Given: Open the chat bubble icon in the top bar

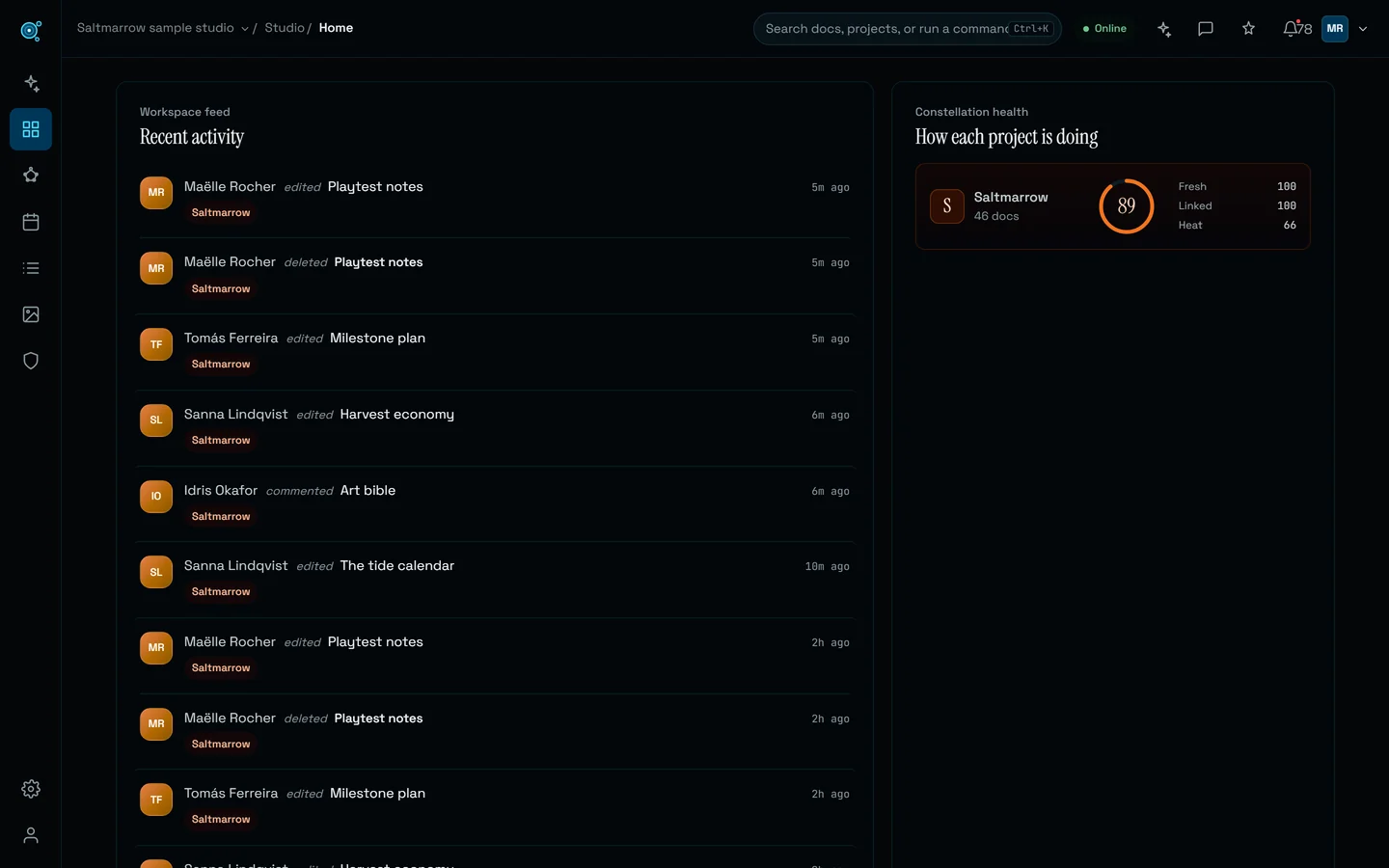Looking at the screenshot, I should pos(1206,29).
